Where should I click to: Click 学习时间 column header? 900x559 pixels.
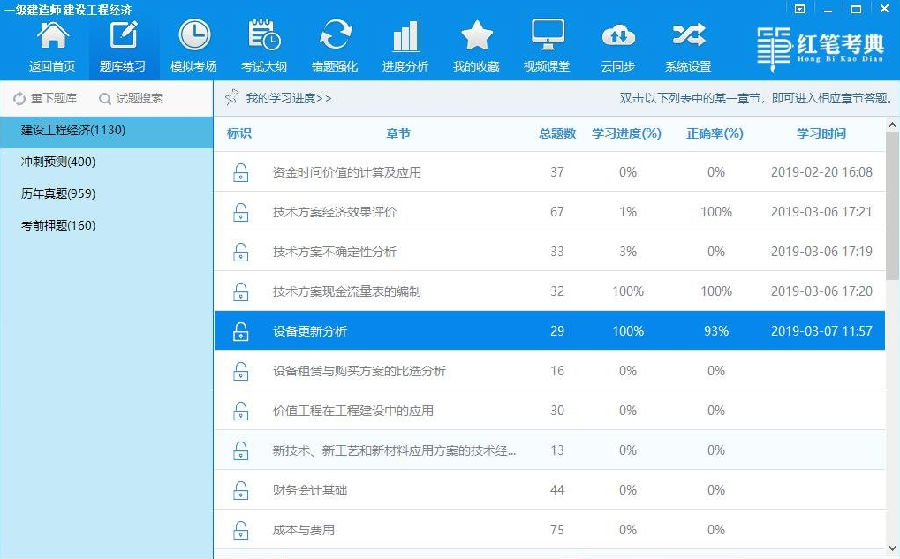821,134
